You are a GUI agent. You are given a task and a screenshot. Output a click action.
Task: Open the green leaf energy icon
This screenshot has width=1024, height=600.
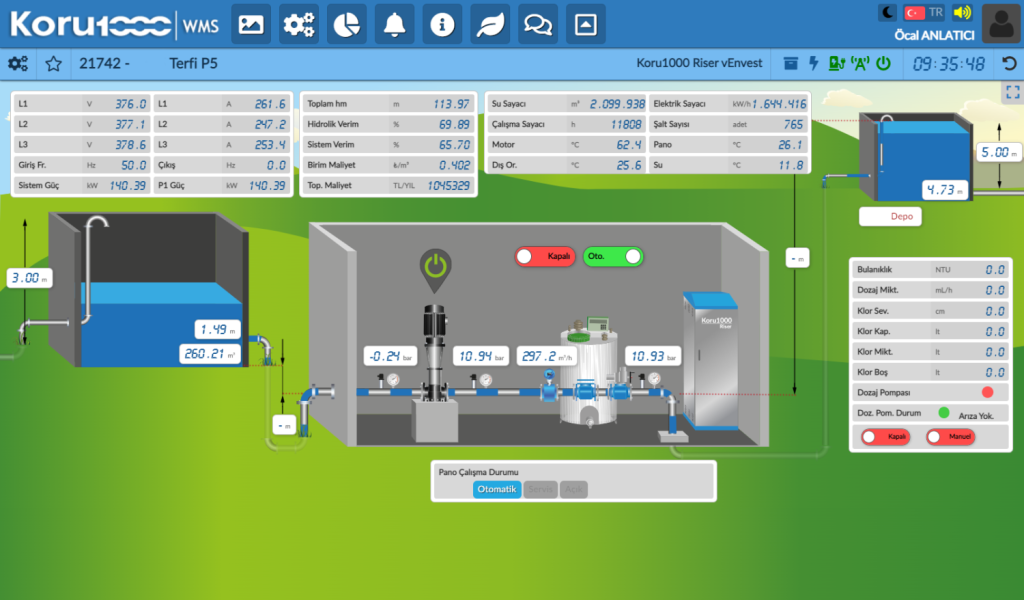[490, 25]
